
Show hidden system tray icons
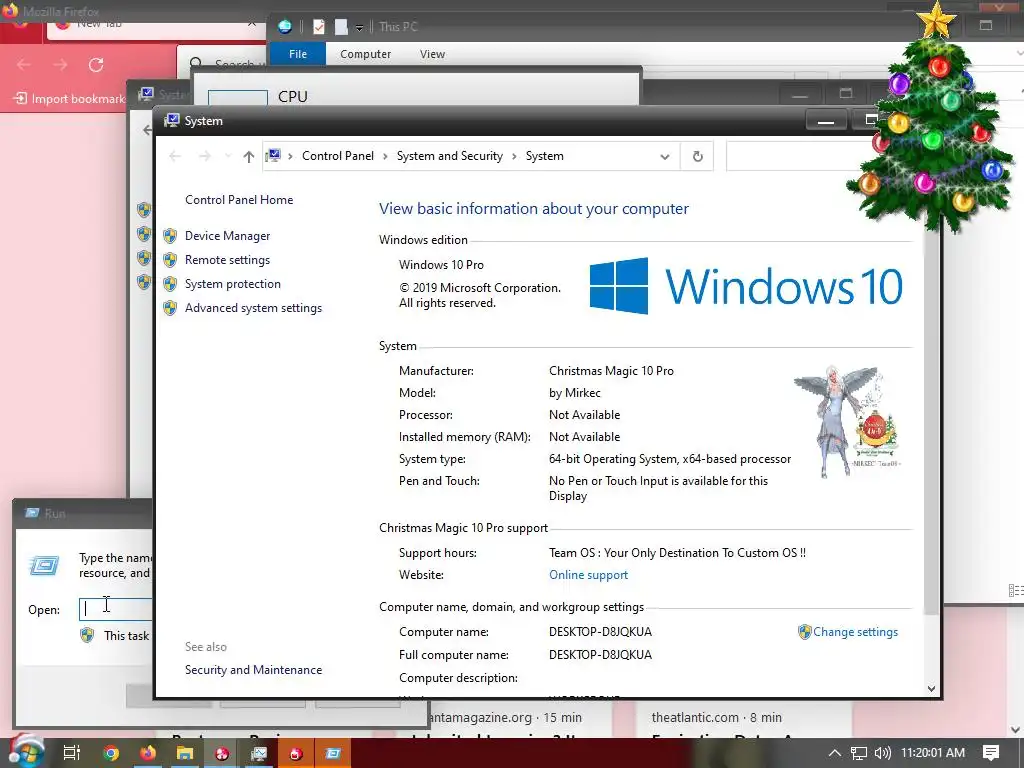coord(835,753)
